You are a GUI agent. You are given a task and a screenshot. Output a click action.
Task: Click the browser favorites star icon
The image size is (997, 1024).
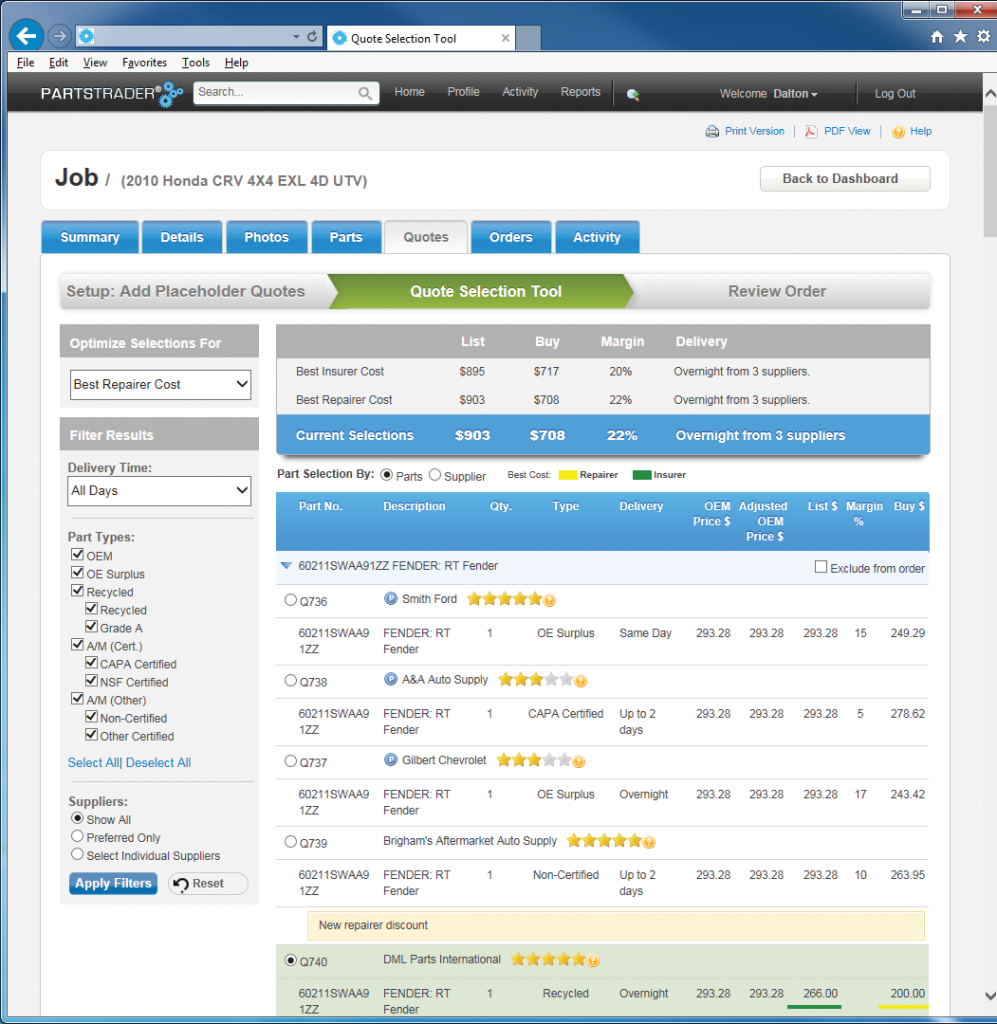[x=960, y=37]
